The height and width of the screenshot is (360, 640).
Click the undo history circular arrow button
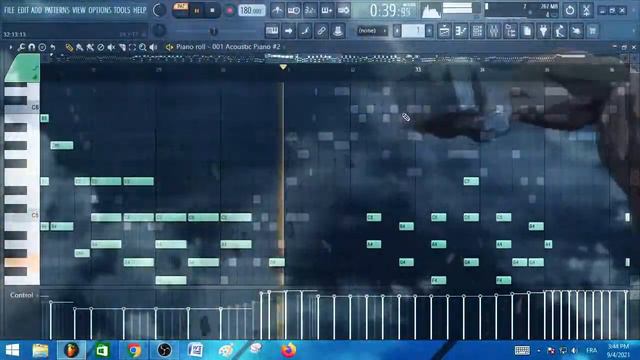tap(570, 10)
